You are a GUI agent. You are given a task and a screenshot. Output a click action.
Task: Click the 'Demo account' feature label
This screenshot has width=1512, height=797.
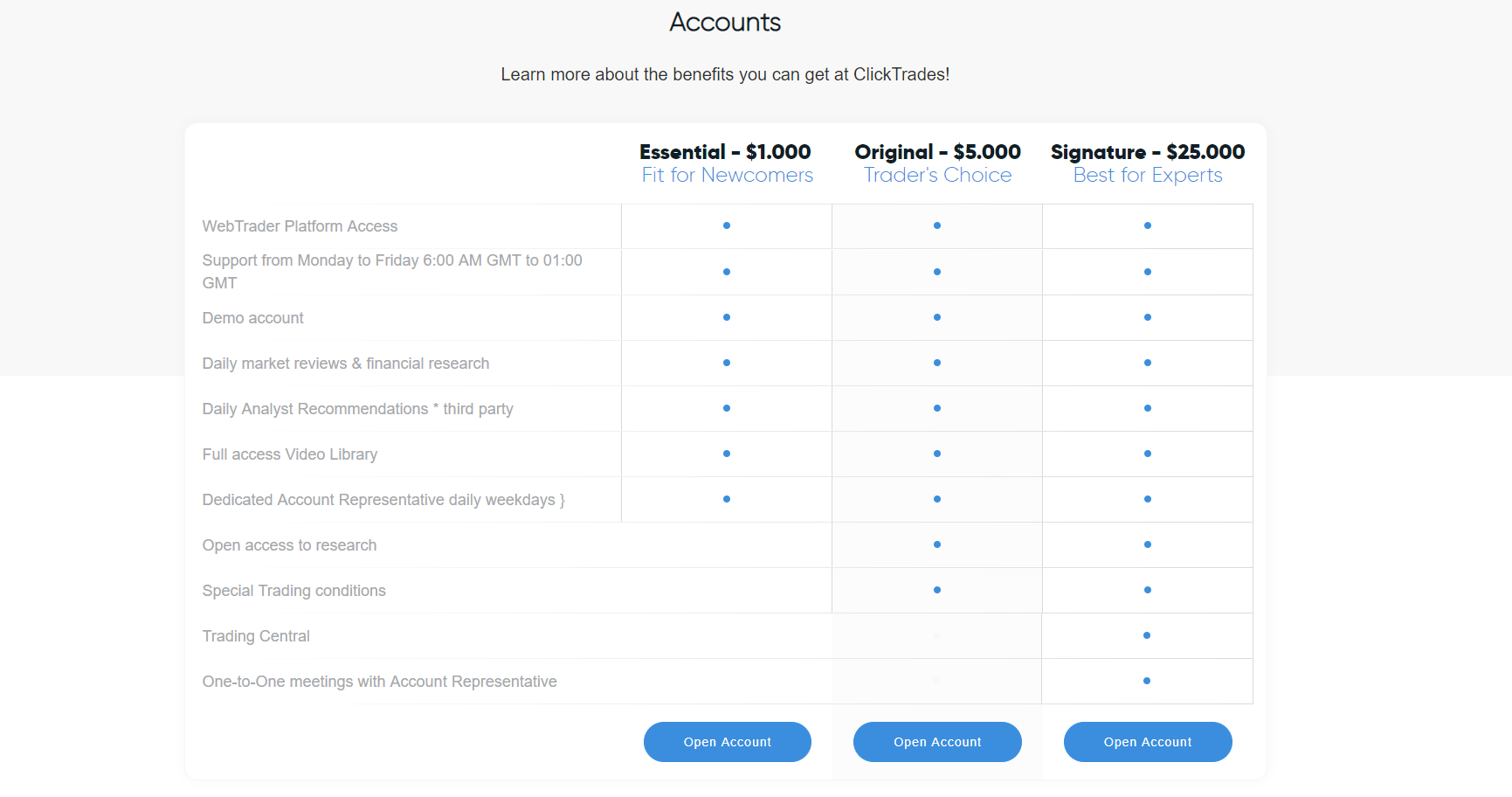(252, 318)
